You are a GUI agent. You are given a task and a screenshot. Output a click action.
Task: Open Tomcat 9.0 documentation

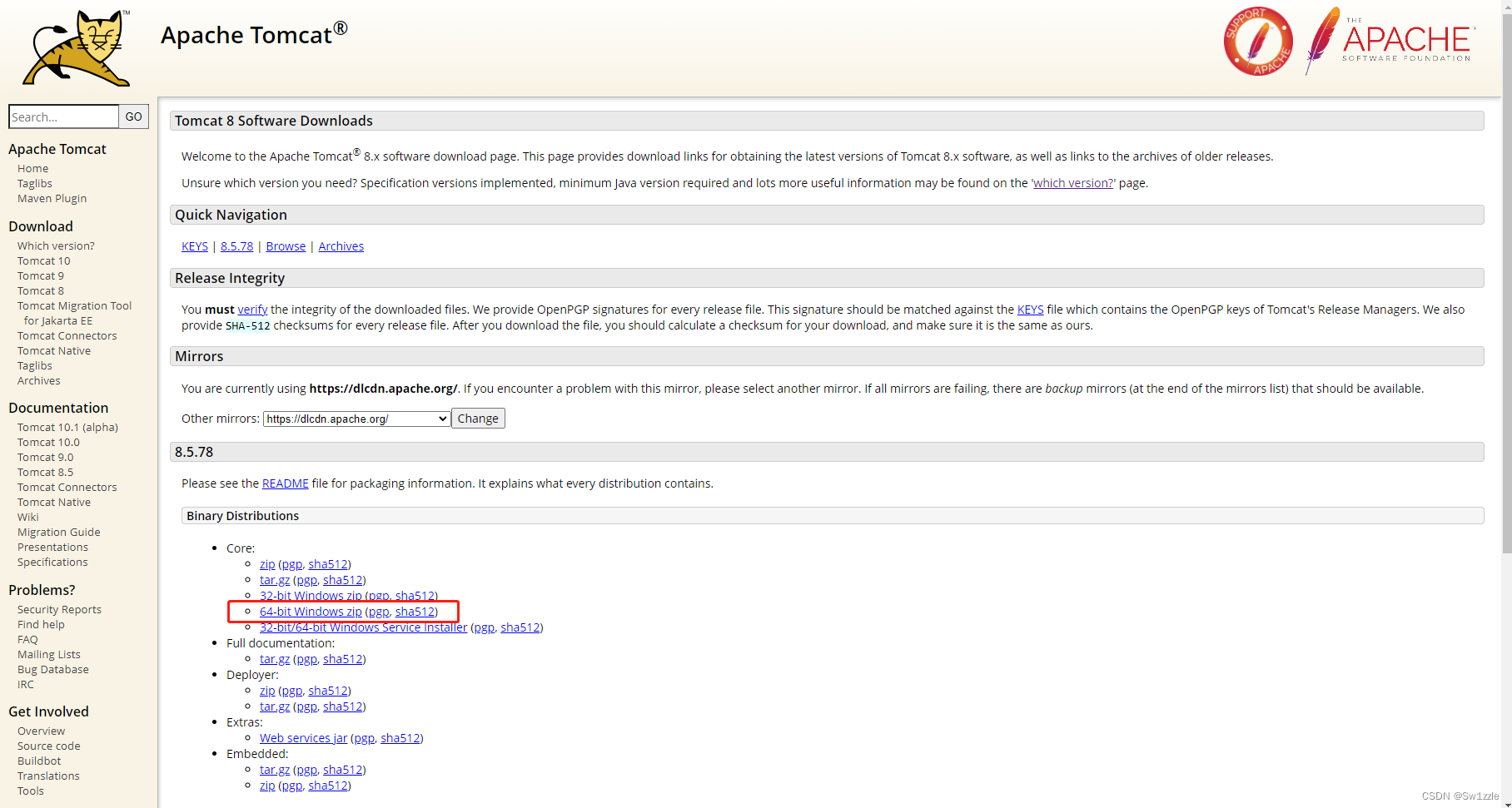tap(46, 457)
